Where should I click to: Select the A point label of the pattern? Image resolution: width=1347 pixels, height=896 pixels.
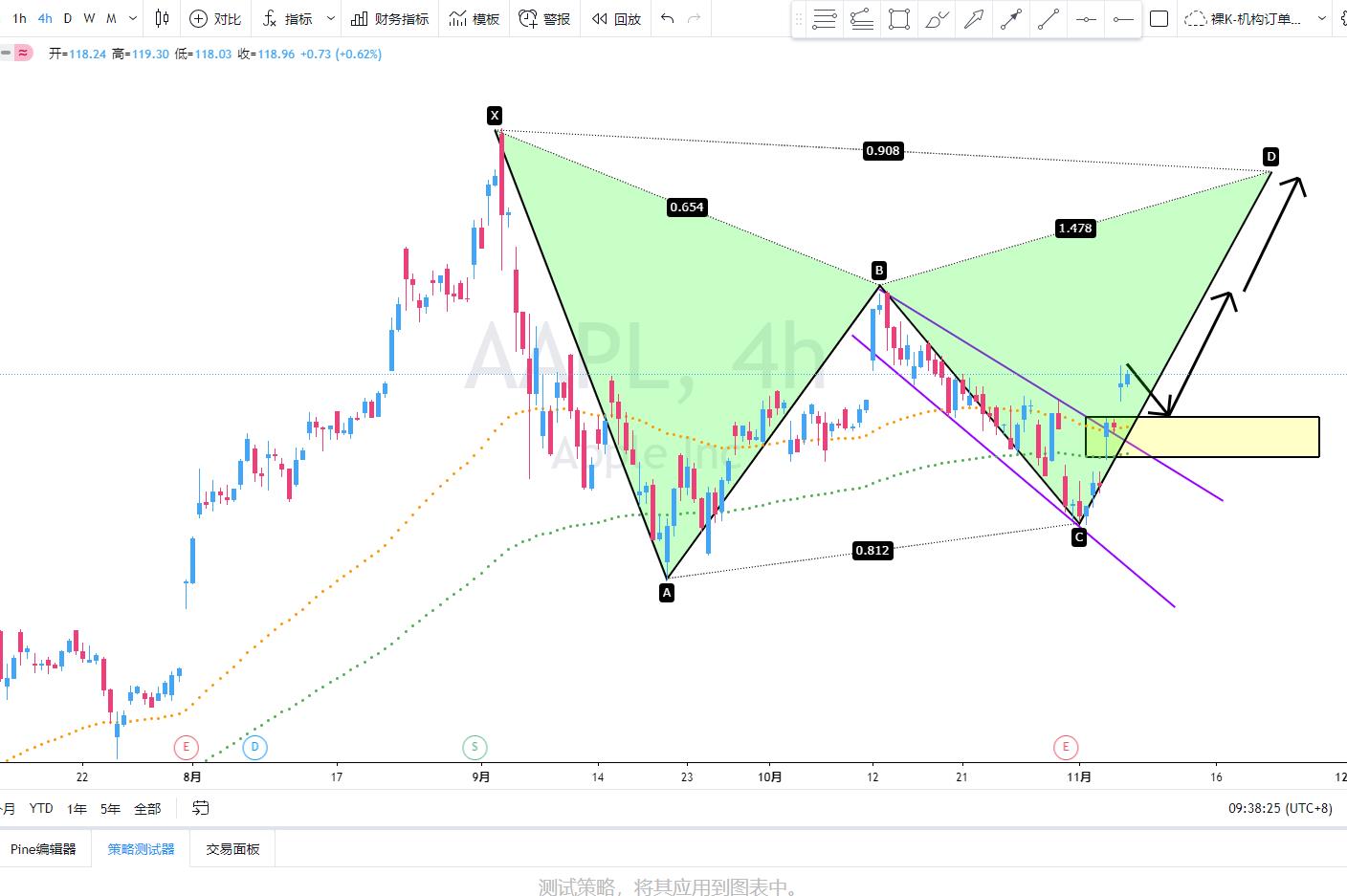[x=667, y=593]
